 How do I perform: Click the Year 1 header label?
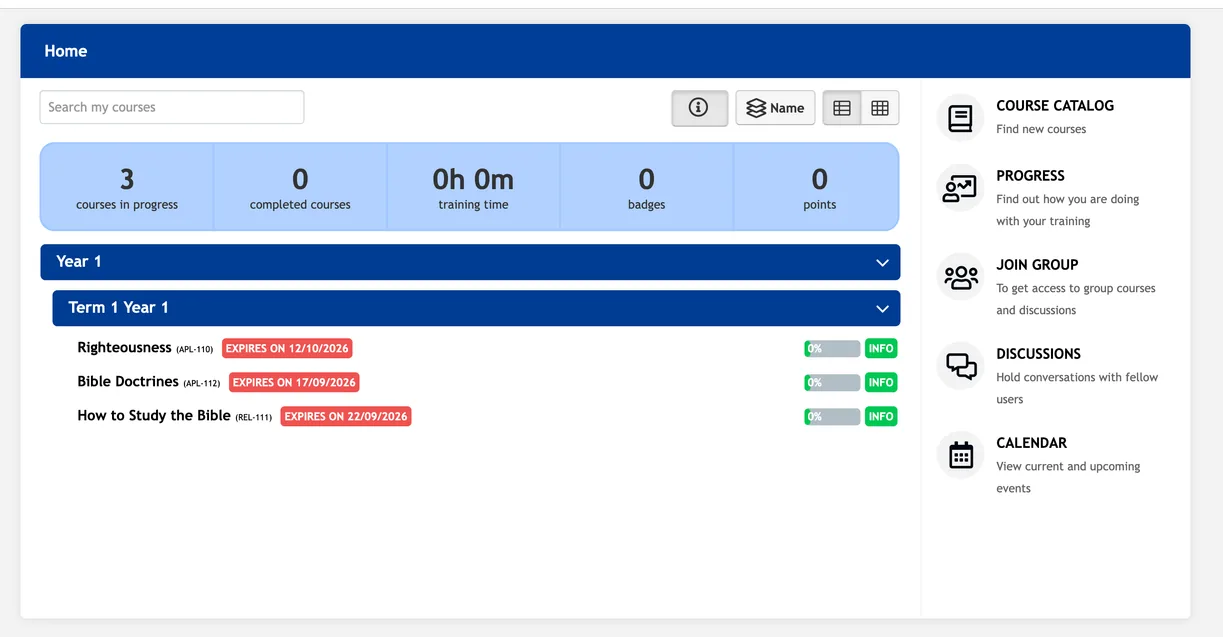pos(79,261)
